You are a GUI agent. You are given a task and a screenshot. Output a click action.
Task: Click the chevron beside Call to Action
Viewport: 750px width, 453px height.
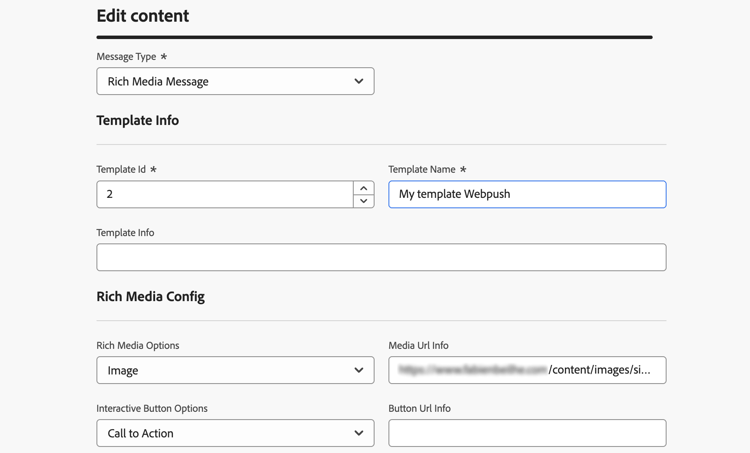pyautogui.click(x=359, y=433)
